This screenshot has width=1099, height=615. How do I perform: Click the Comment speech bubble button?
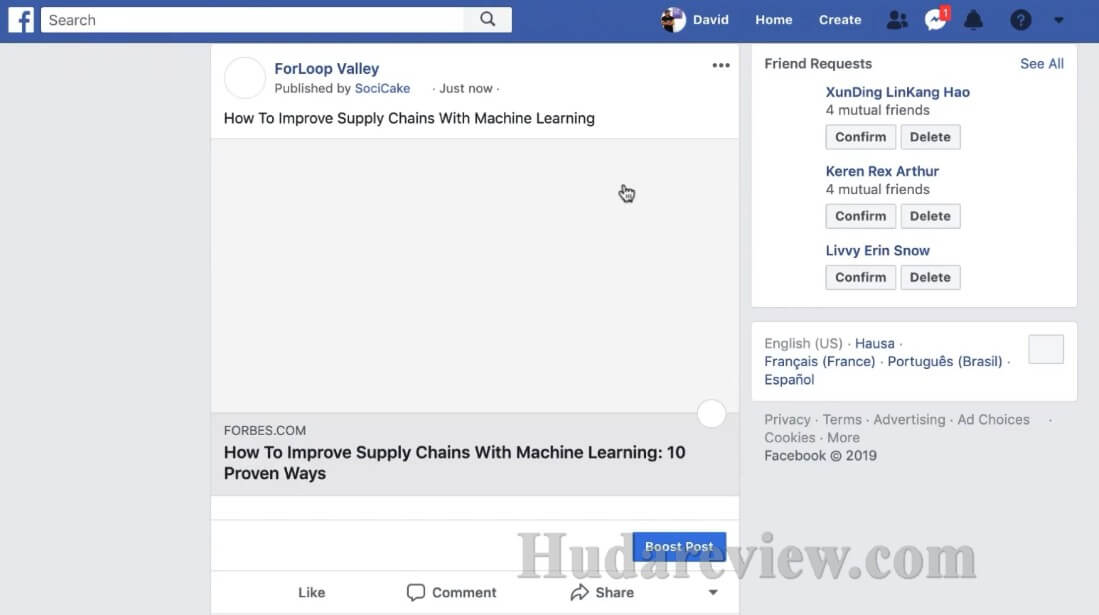pyautogui.click(x=451, y=593)
